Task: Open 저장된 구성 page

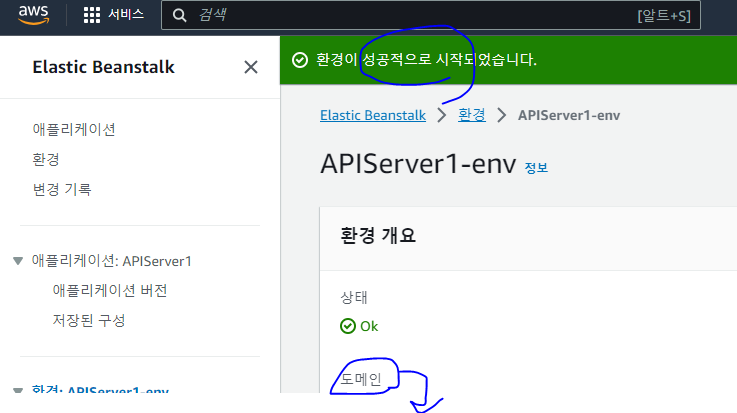Action: coord(89,320)
